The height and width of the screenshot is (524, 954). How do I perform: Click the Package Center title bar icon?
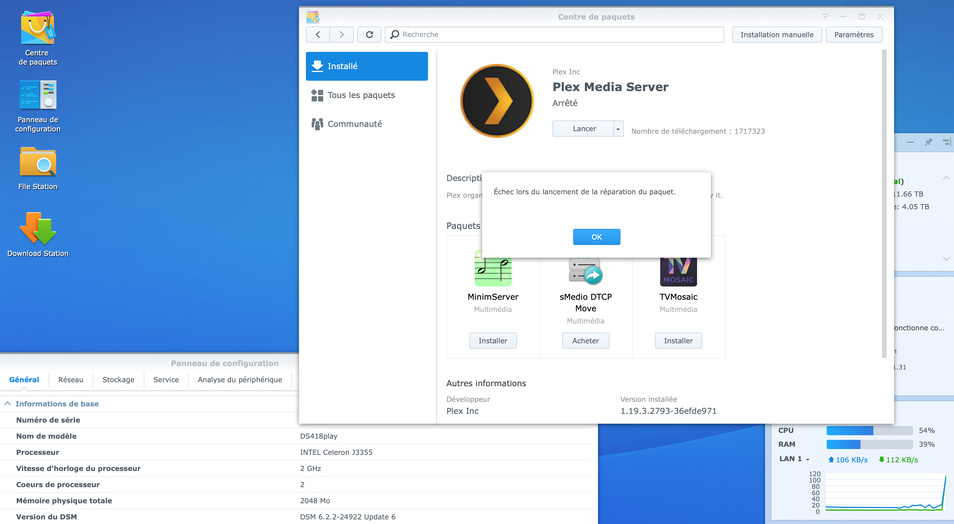pyautogui.click(x=313, y=16)
